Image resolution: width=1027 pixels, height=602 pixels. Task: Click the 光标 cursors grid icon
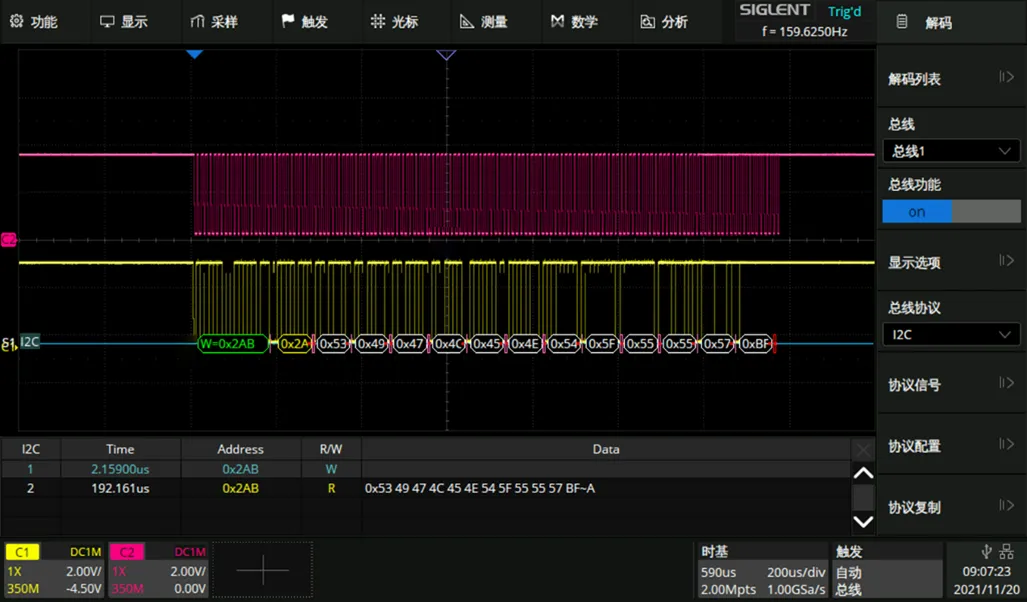click(377, 21)
